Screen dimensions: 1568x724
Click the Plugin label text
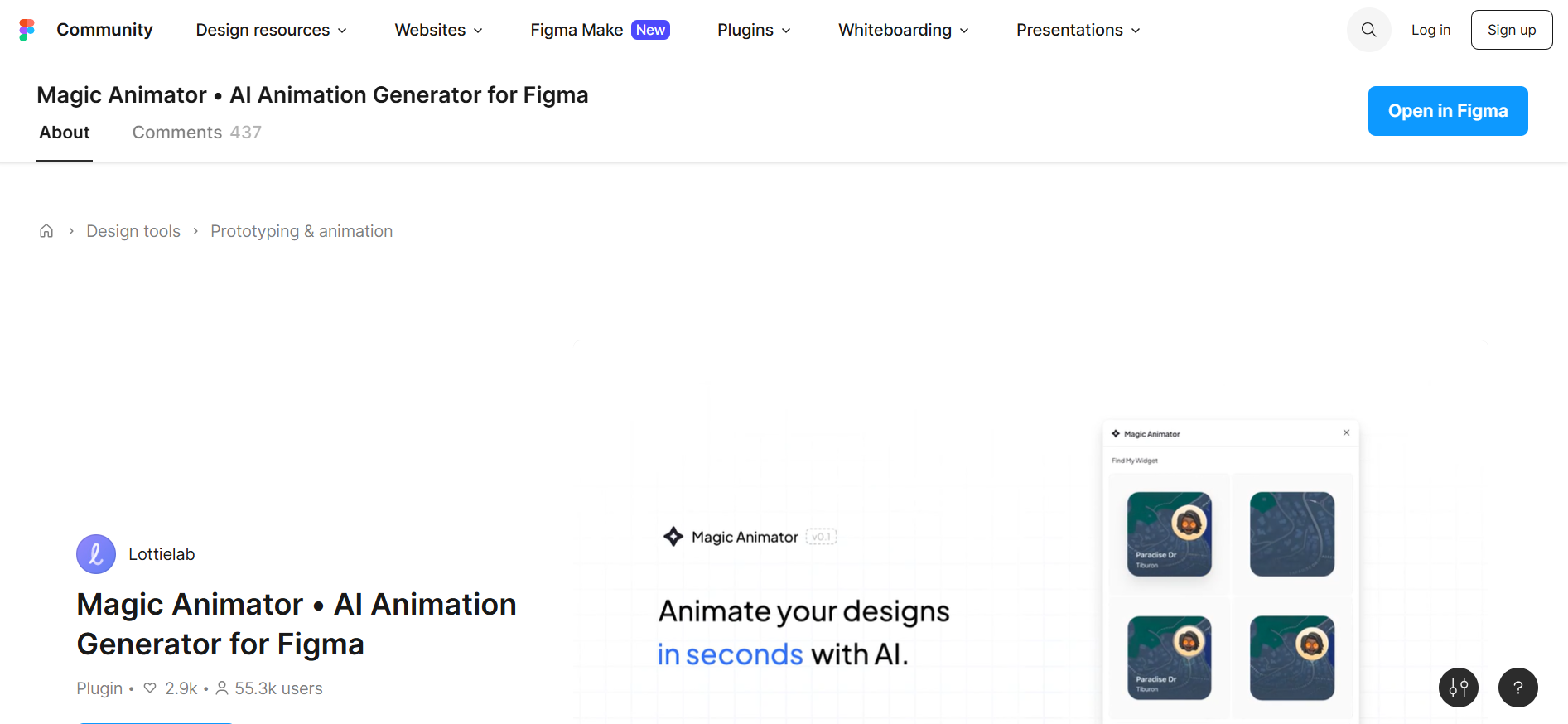99,688
